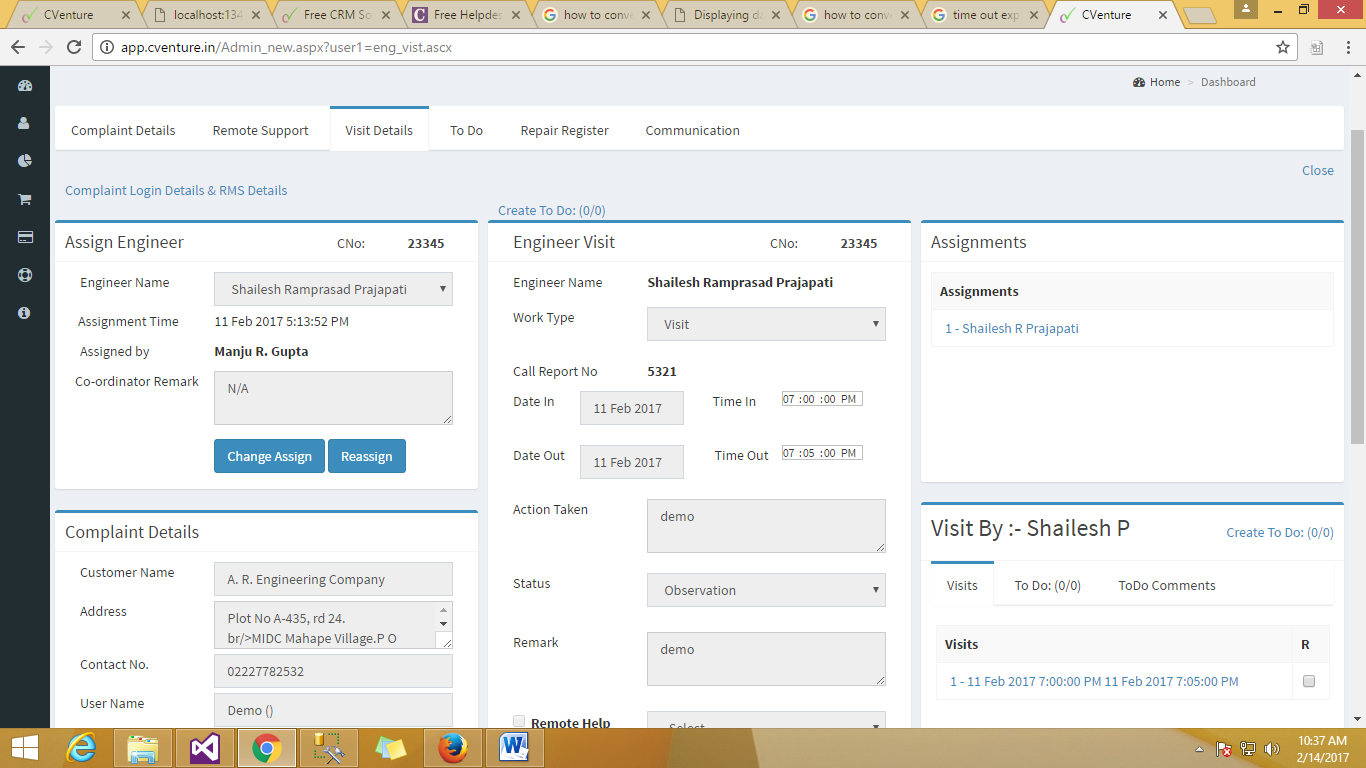The image size is (1366, 768).
Task: Open the info circle sidebar icon
Action: (25, 313)
